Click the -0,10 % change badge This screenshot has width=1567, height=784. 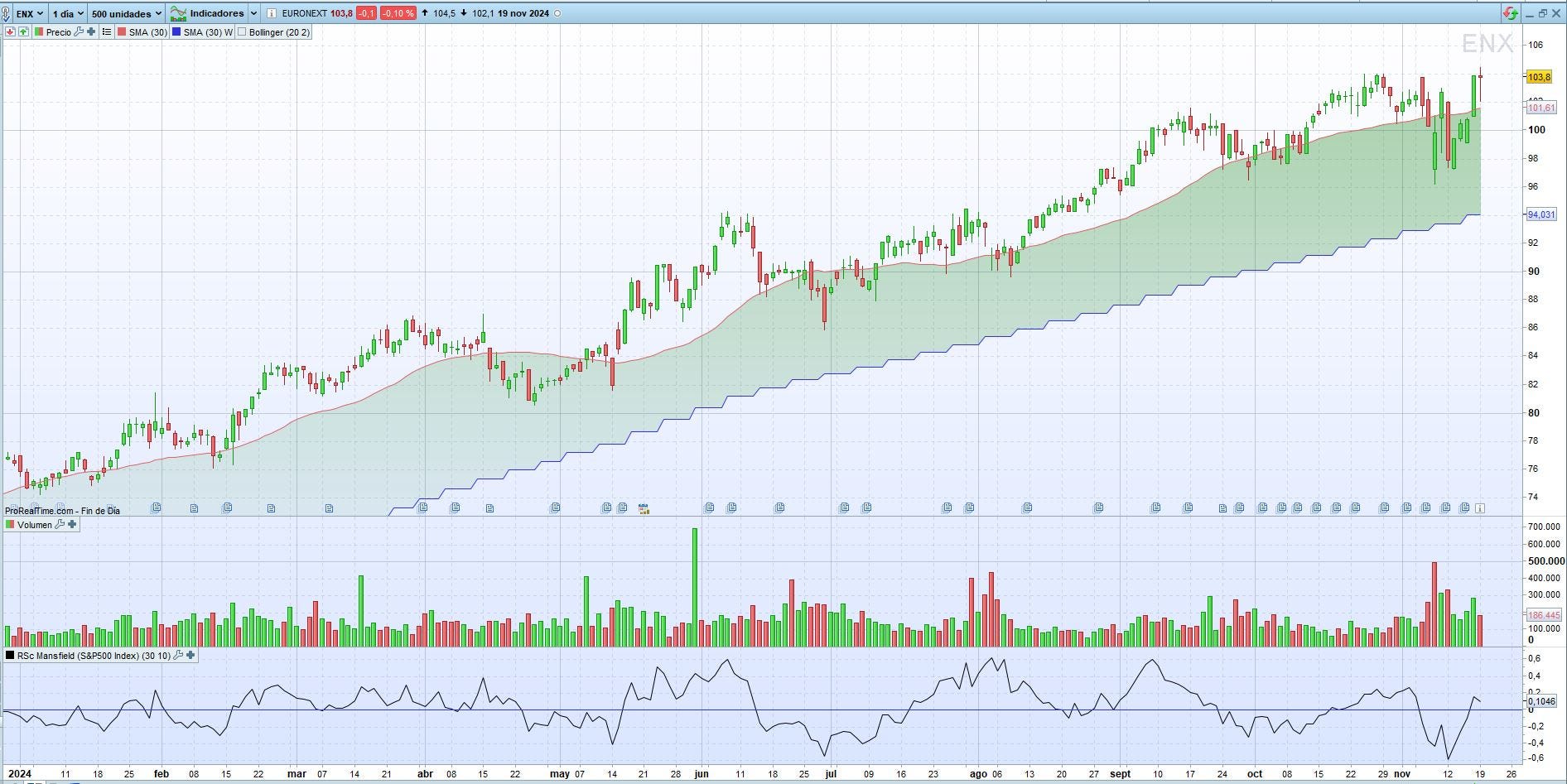click(398, 13)
